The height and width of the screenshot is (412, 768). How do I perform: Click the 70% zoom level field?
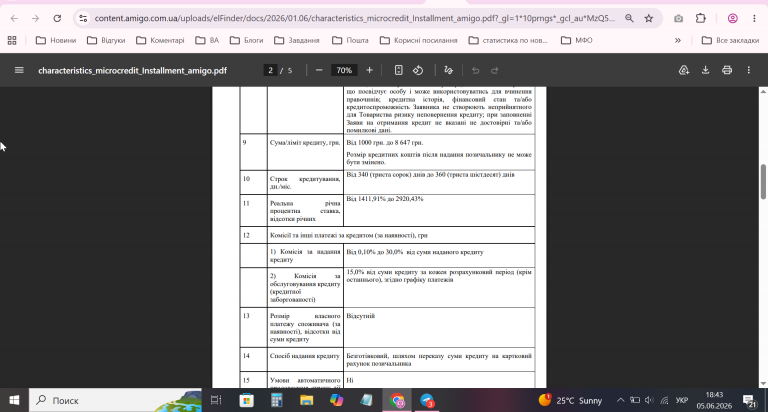344,70
